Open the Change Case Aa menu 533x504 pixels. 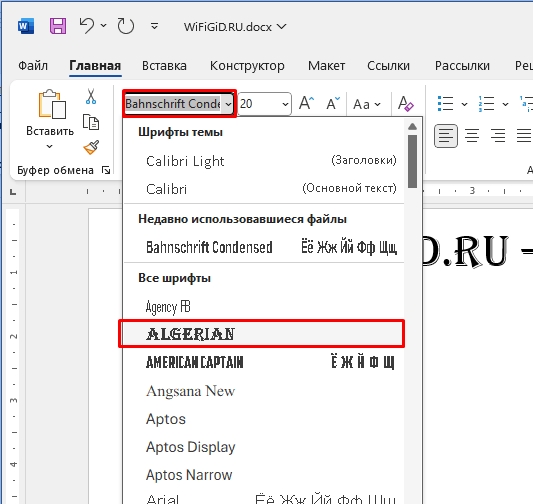pyautogui.click(x=367, y=104)
